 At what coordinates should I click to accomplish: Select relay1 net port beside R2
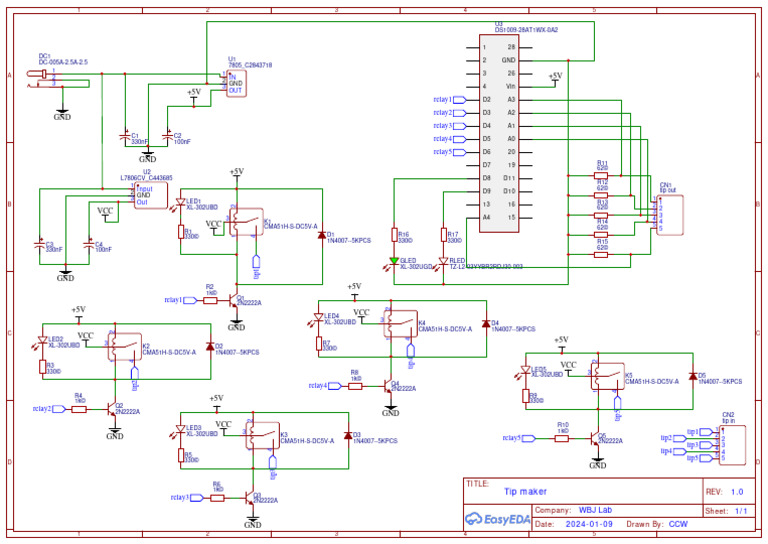click(181, 300)
